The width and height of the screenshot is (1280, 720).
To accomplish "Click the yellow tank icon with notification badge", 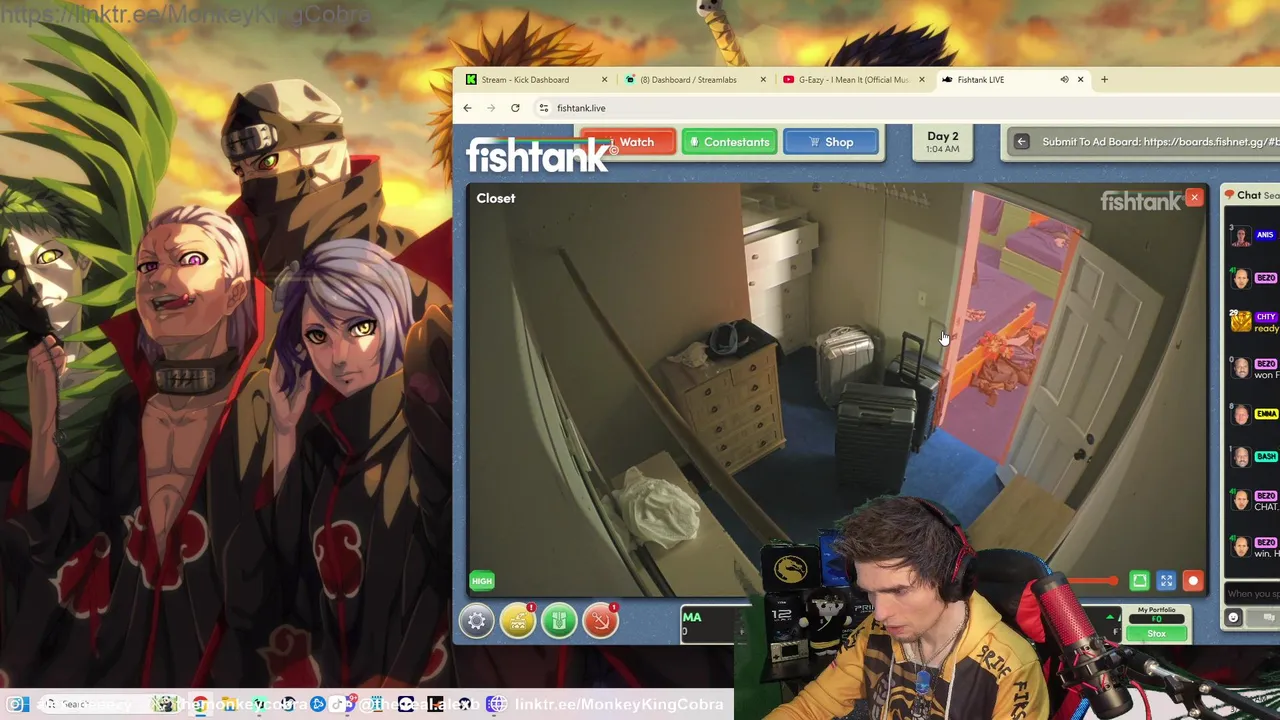I will tap(518, 621).
